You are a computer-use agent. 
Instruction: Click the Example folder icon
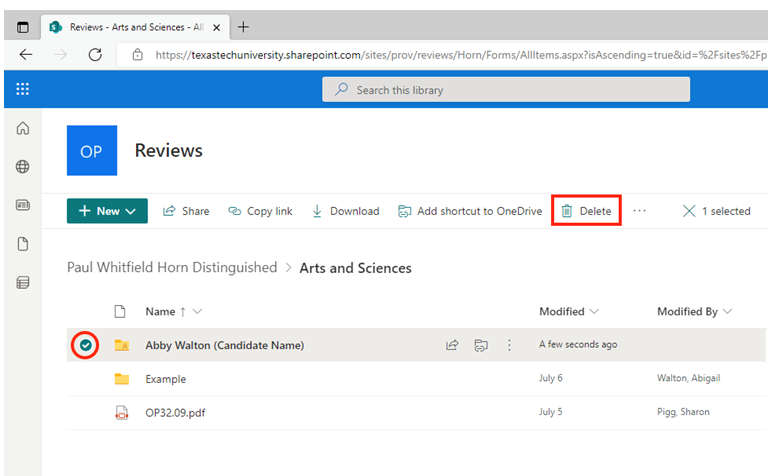[122, 379]
